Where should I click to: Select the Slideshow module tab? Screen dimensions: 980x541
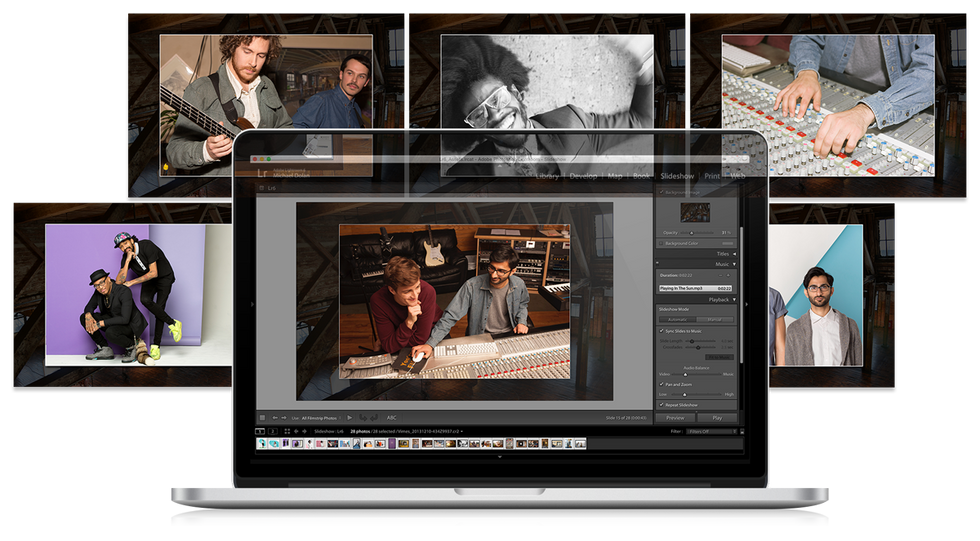(x=678, y=176)
